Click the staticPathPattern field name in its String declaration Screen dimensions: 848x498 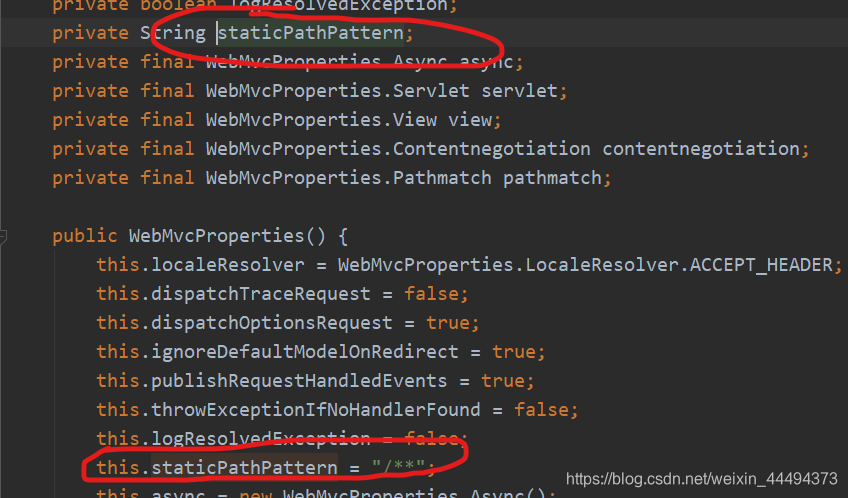[310, 33]
